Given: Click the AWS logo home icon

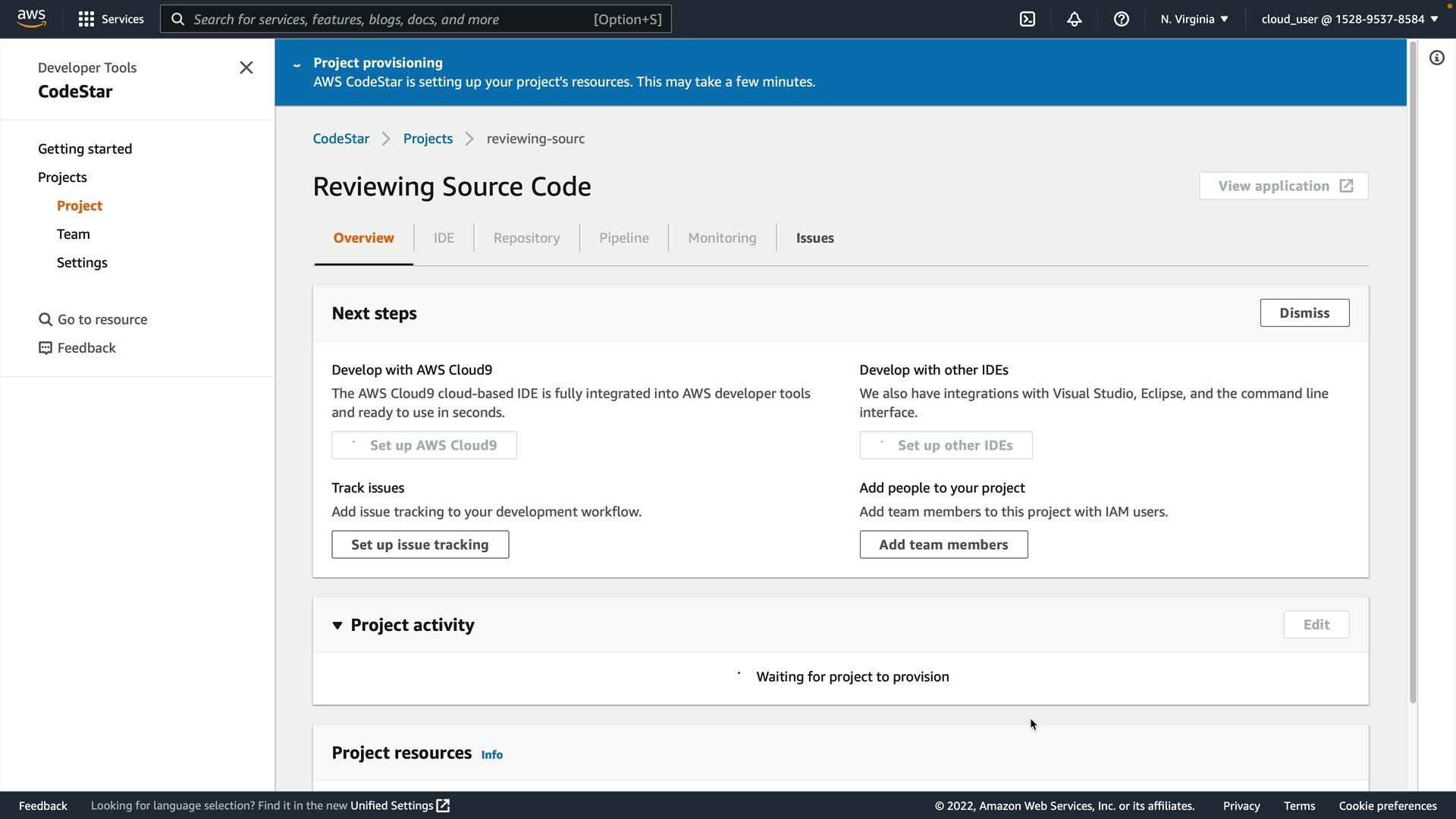Looking at the screenshot, I should (x=31, y=18).
